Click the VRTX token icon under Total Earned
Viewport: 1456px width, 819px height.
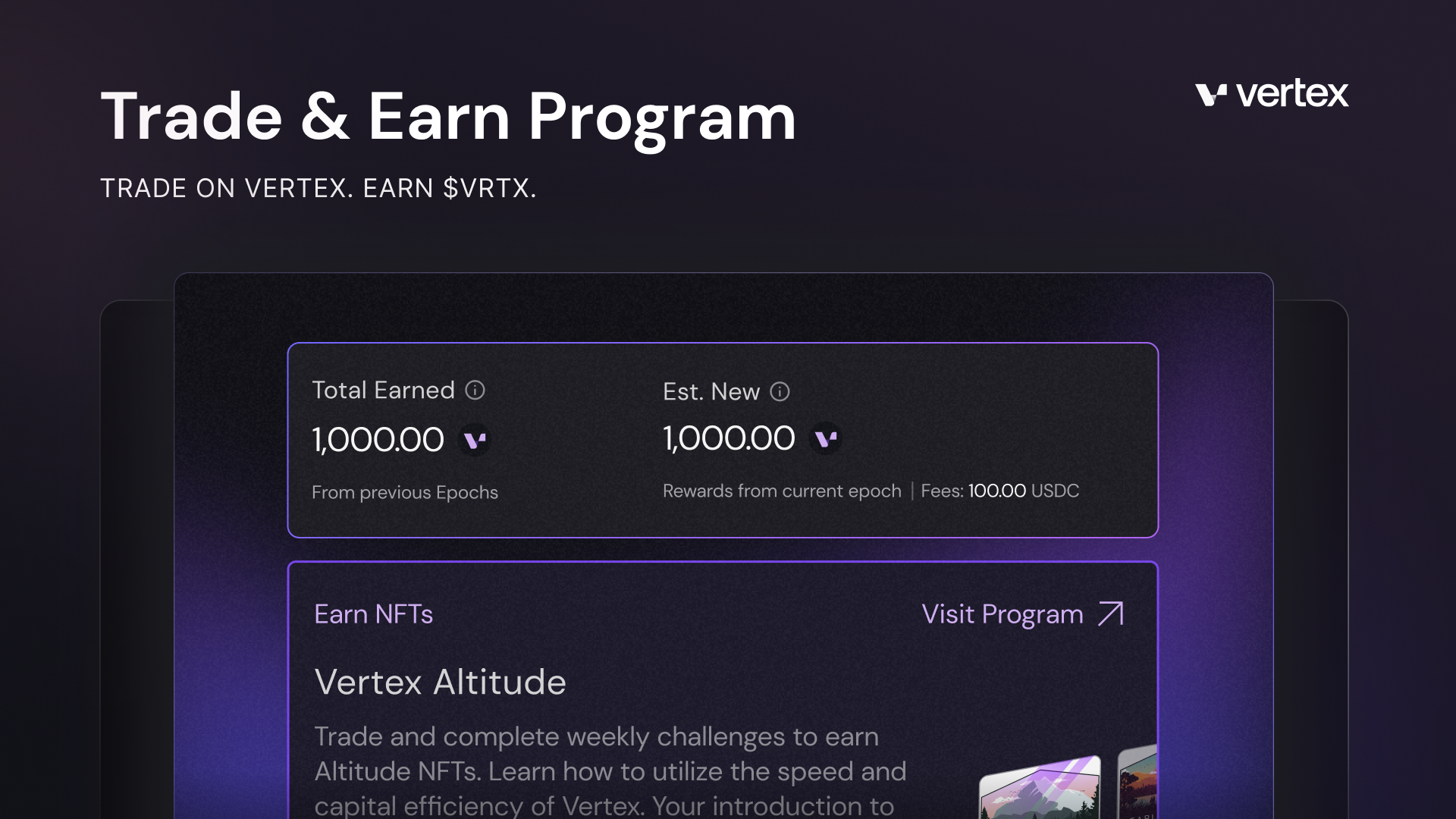(475, 440)
